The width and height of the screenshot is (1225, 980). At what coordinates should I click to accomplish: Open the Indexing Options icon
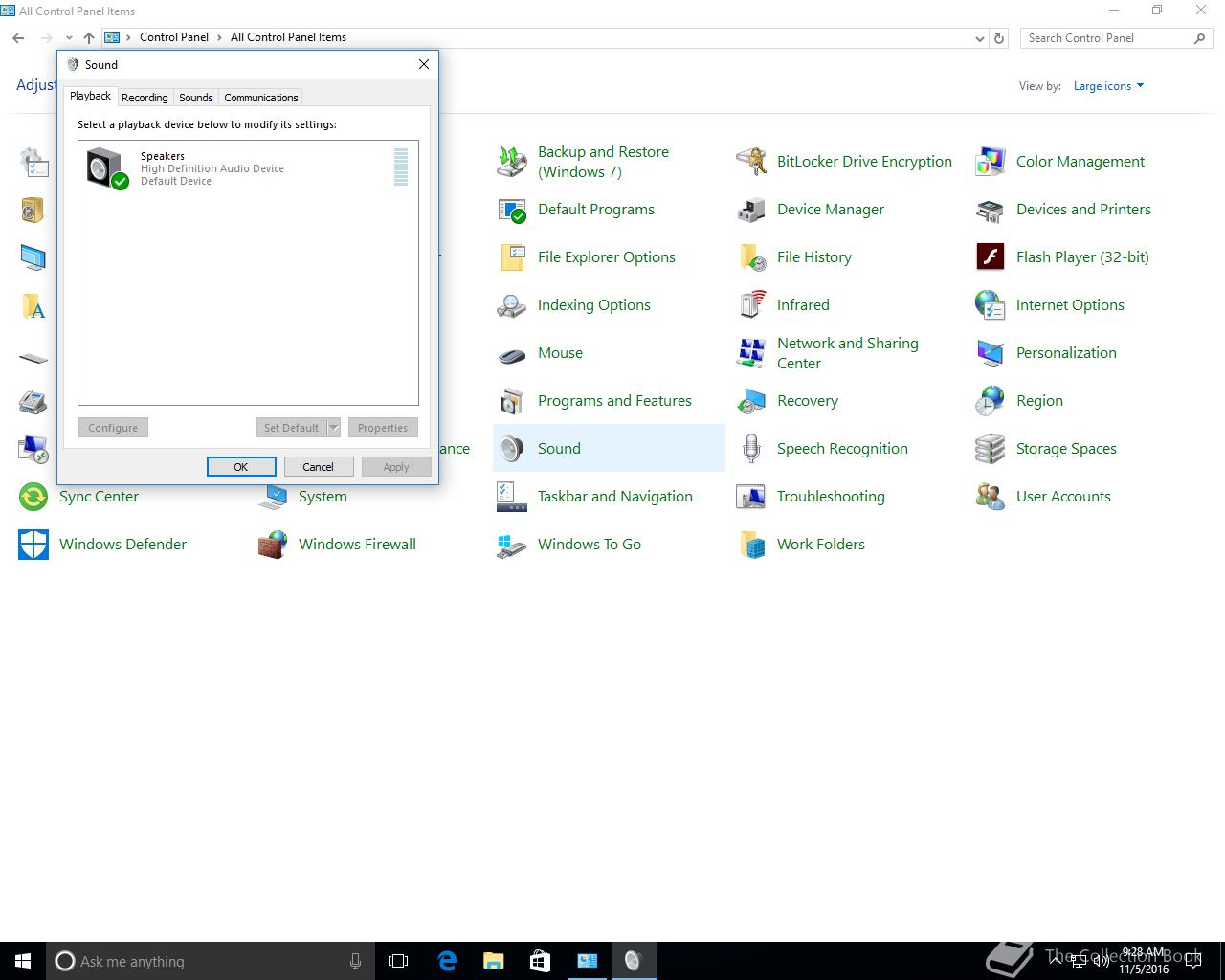click(x=512, y=305)
